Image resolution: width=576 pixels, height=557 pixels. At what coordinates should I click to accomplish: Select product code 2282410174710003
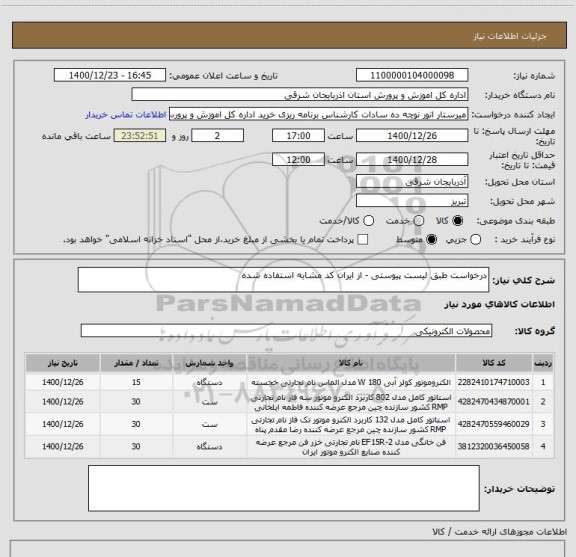(x=494, y=382)
